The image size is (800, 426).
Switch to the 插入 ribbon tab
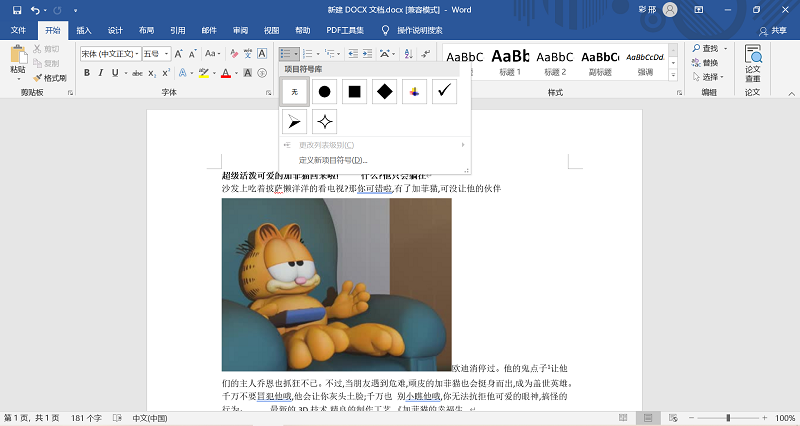(84, 31)
